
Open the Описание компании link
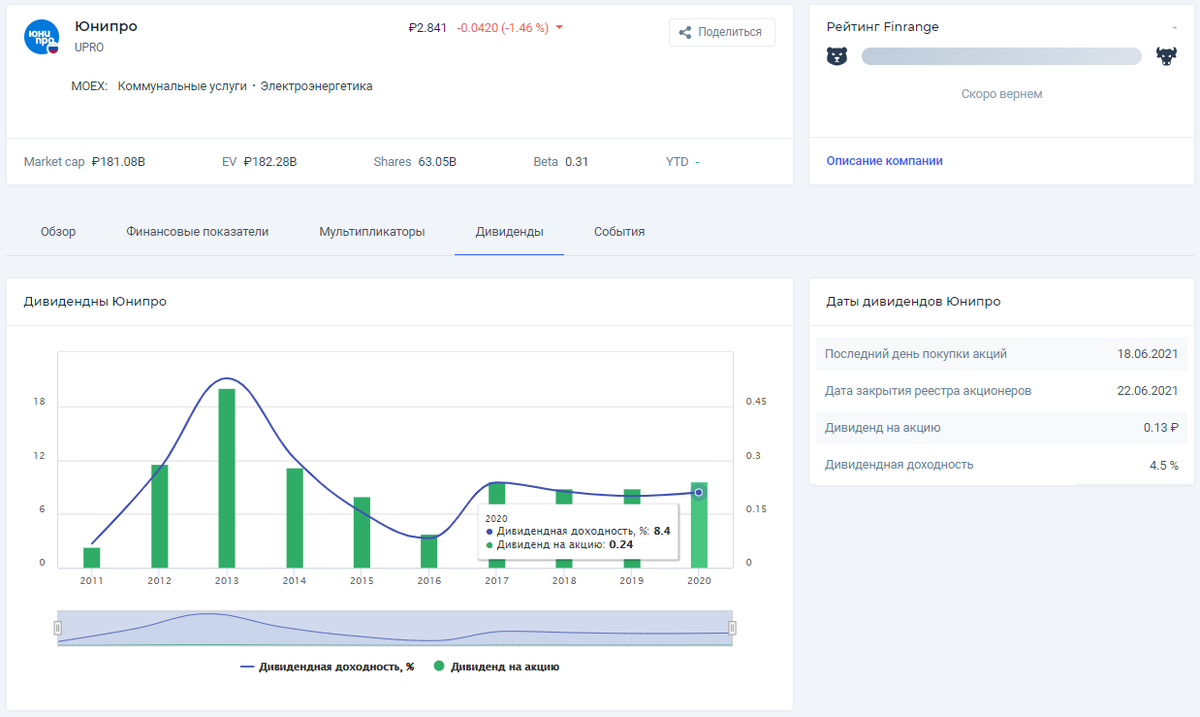click(884, 161)
